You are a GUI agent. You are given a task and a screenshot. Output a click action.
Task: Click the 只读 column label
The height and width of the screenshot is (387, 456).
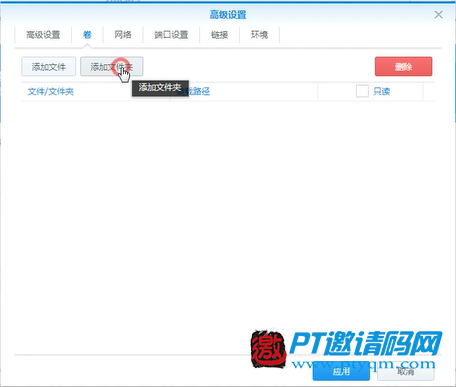click(382, 91)
